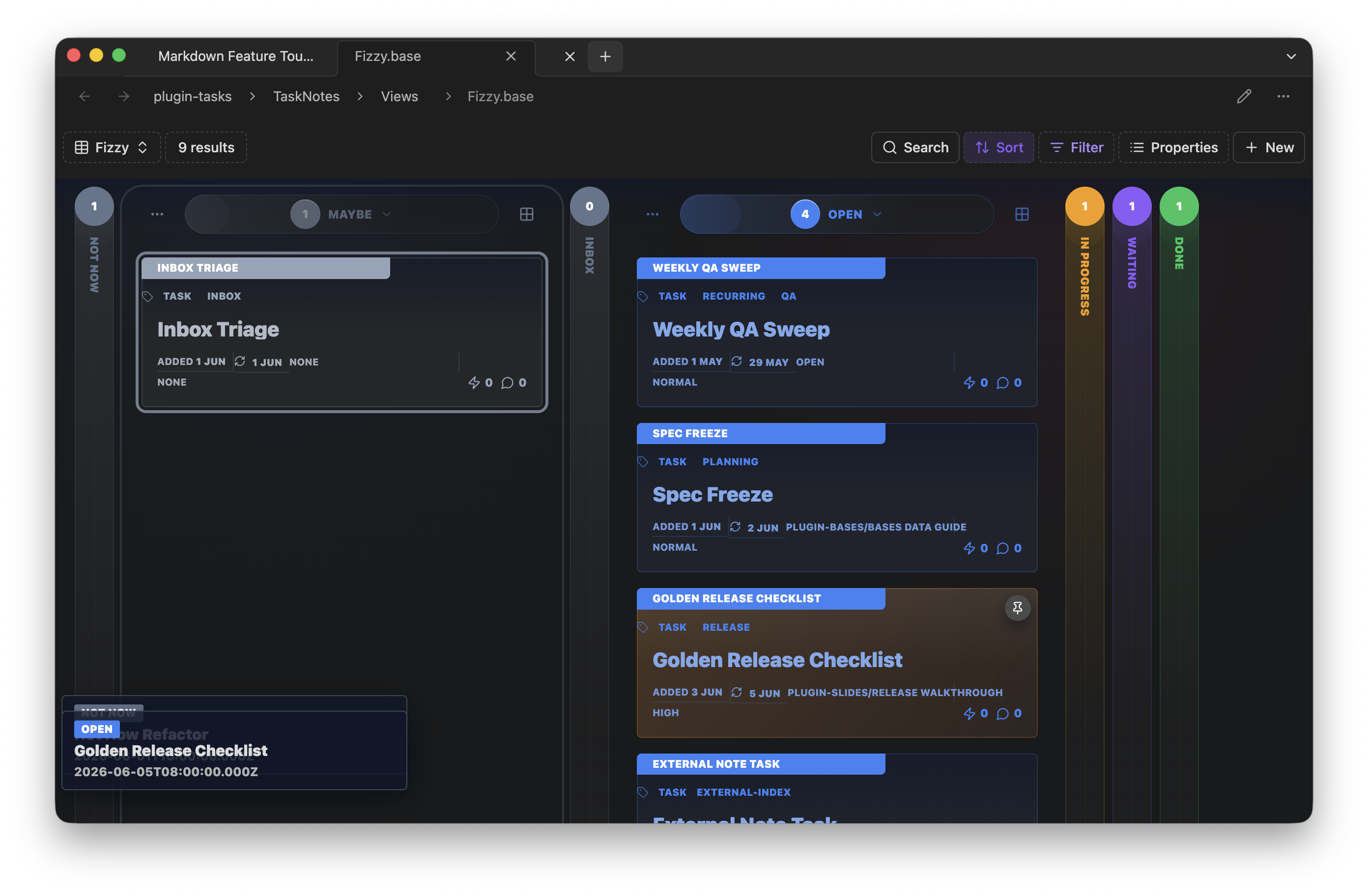Open the Sort options
The width and height of the screenshot is (1368, 896).
tap(999, 148)
